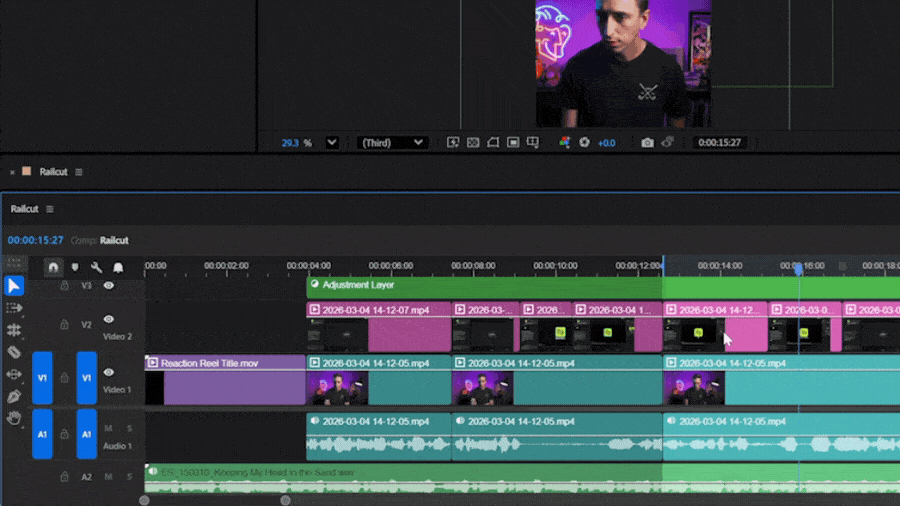Click the left handle of timeline zoom scrollbar

144,500
